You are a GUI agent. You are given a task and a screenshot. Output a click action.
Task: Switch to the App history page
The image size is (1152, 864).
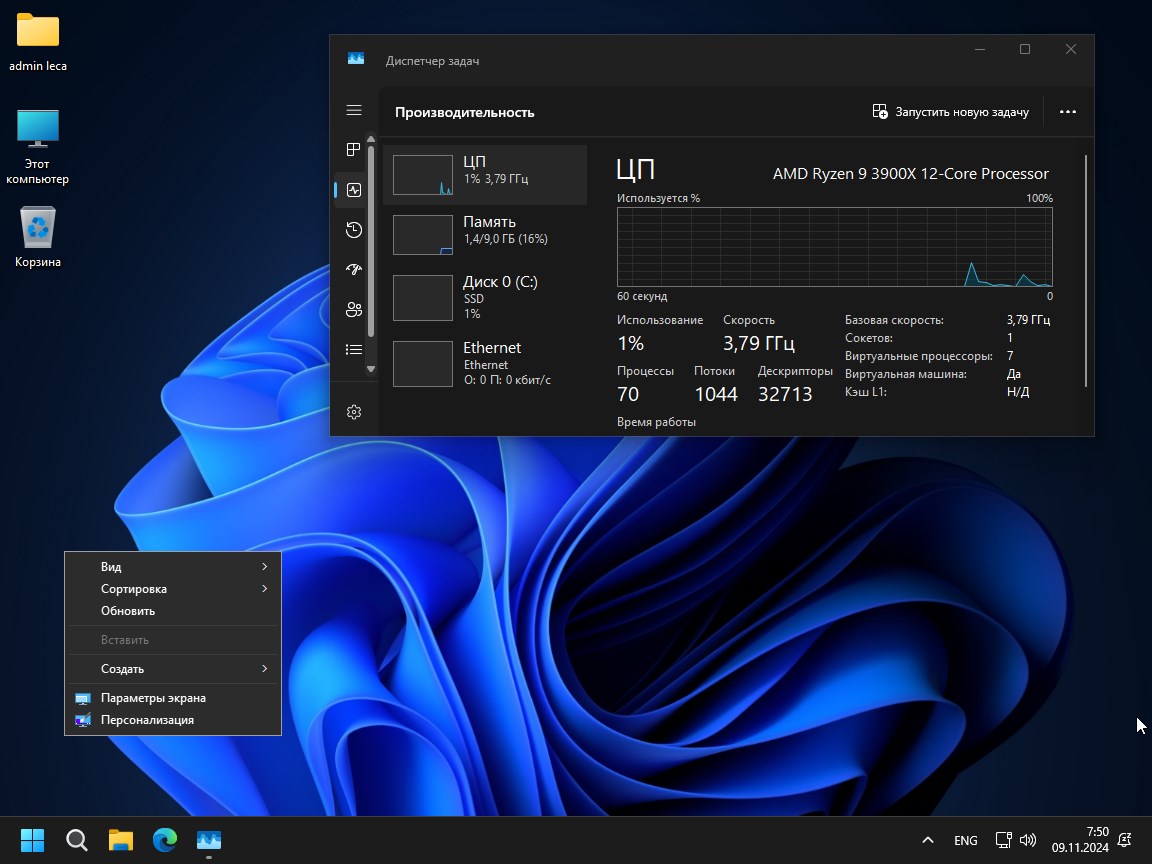353,230
